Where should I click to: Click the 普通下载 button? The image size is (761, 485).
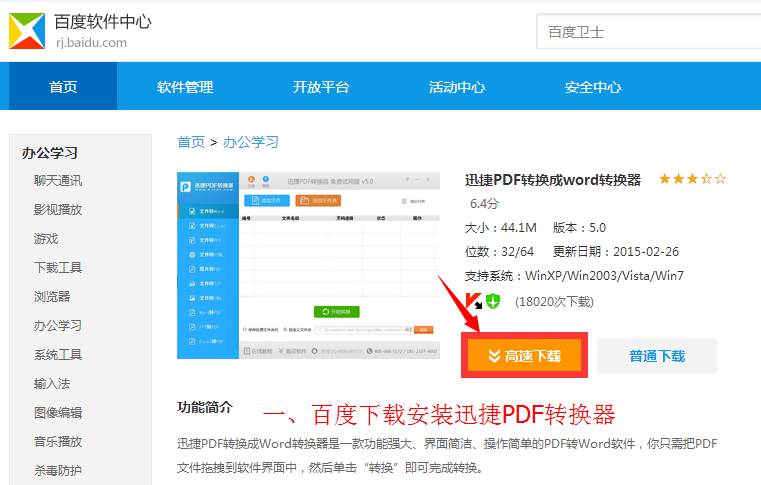(657, 356)
